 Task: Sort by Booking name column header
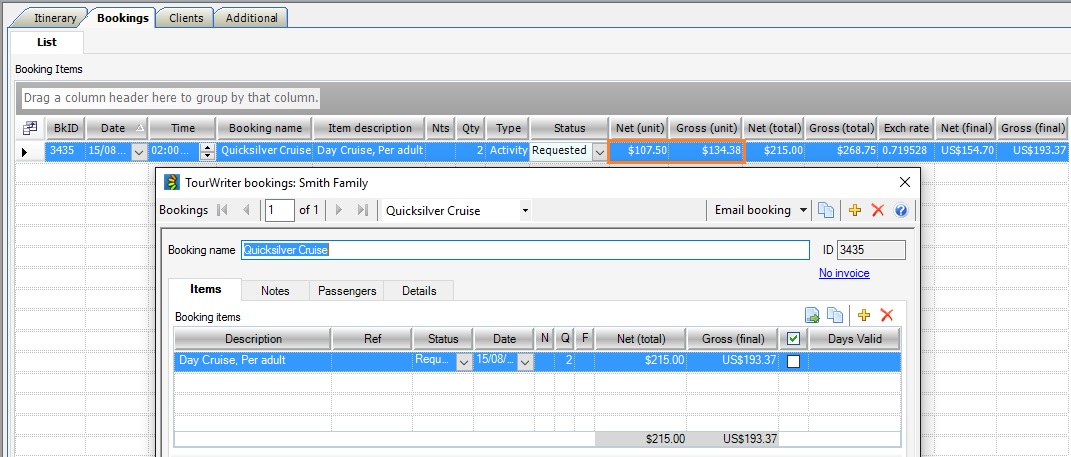point(265,128)
